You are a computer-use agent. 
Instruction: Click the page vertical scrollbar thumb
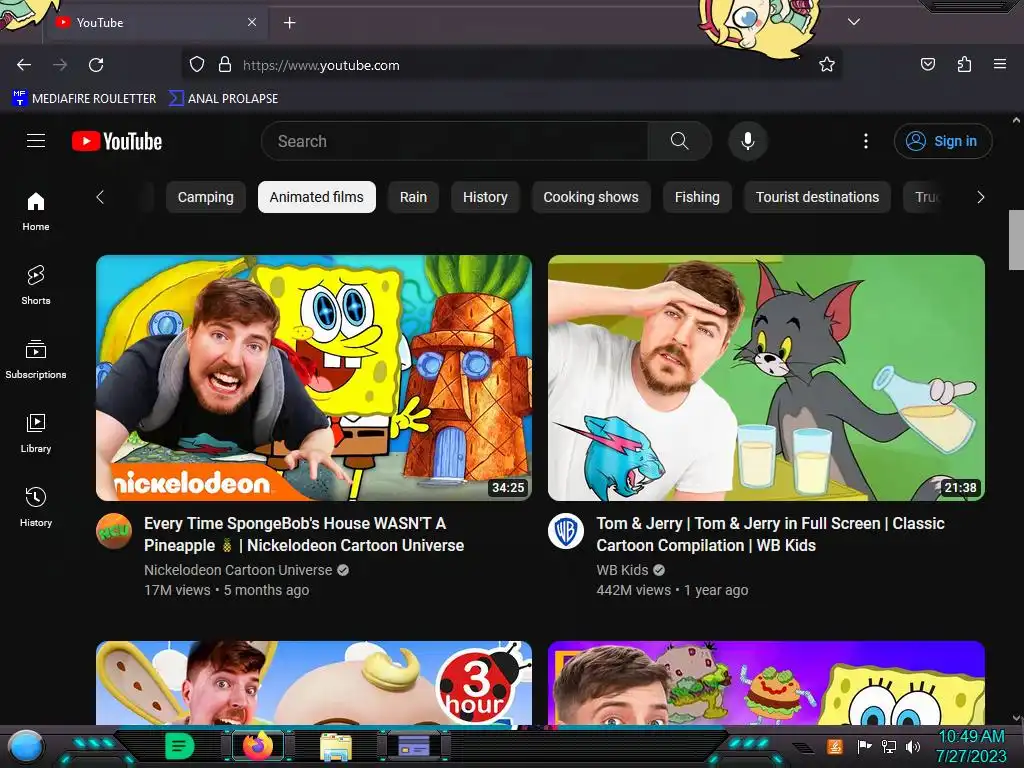coord(1016,240)
